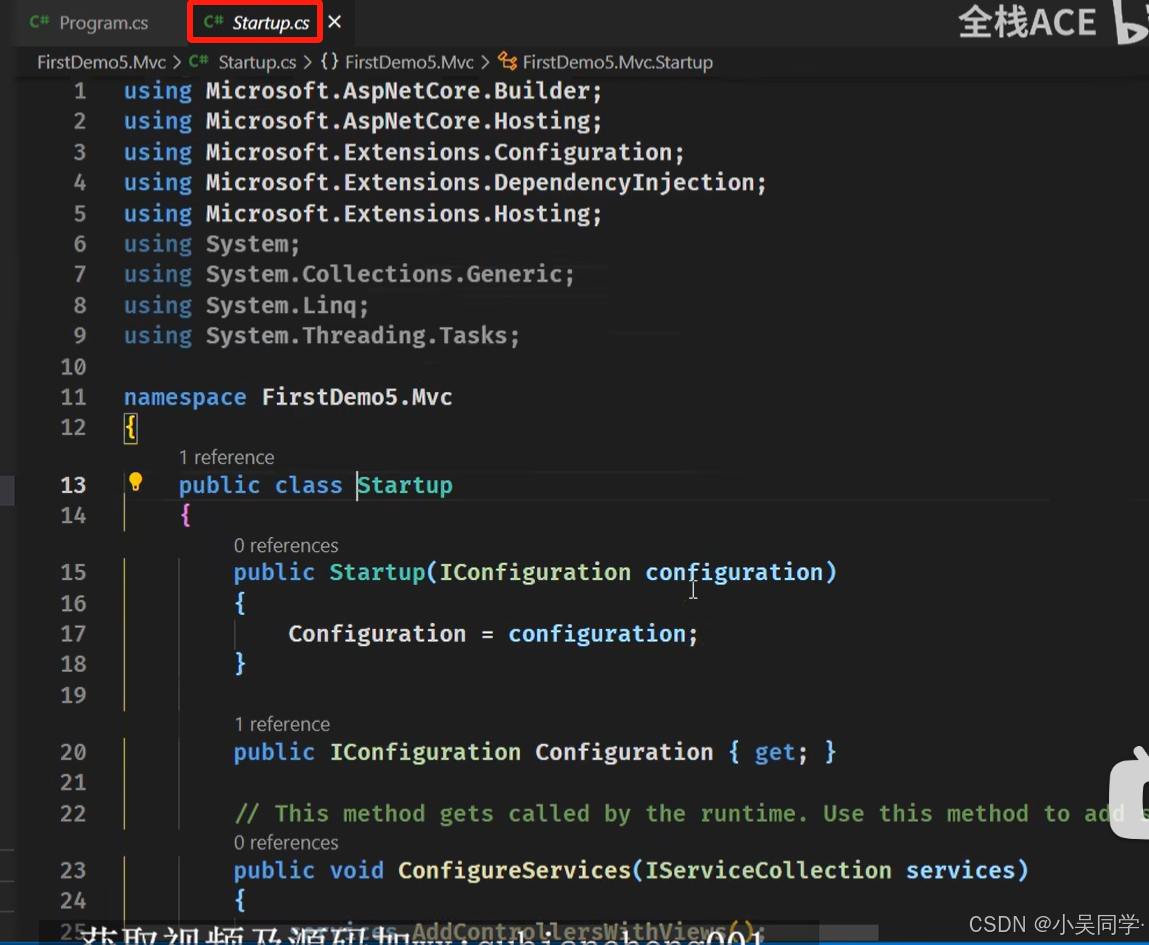
Task: Click 'System.Threading.Tasks' on line 9
Action: pos(357,336)
